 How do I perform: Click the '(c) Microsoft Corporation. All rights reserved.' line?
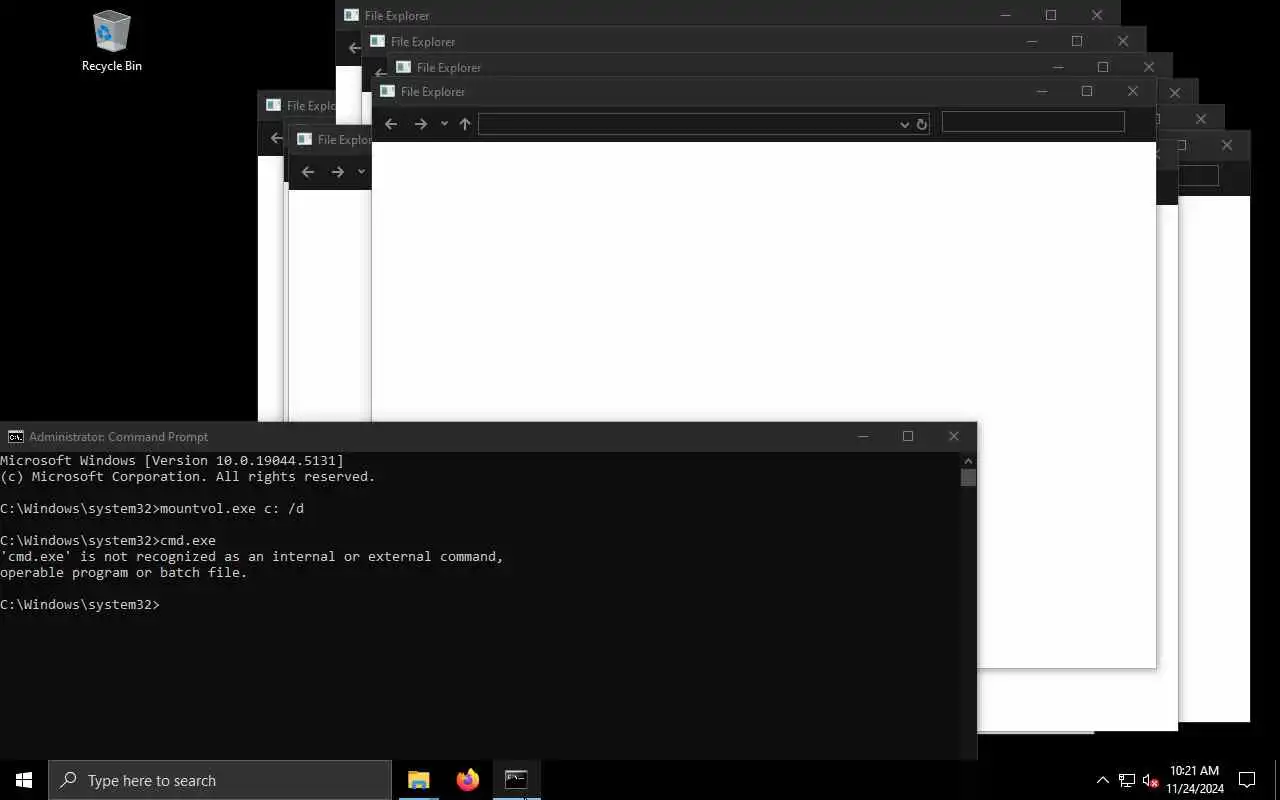coord(188,476)
